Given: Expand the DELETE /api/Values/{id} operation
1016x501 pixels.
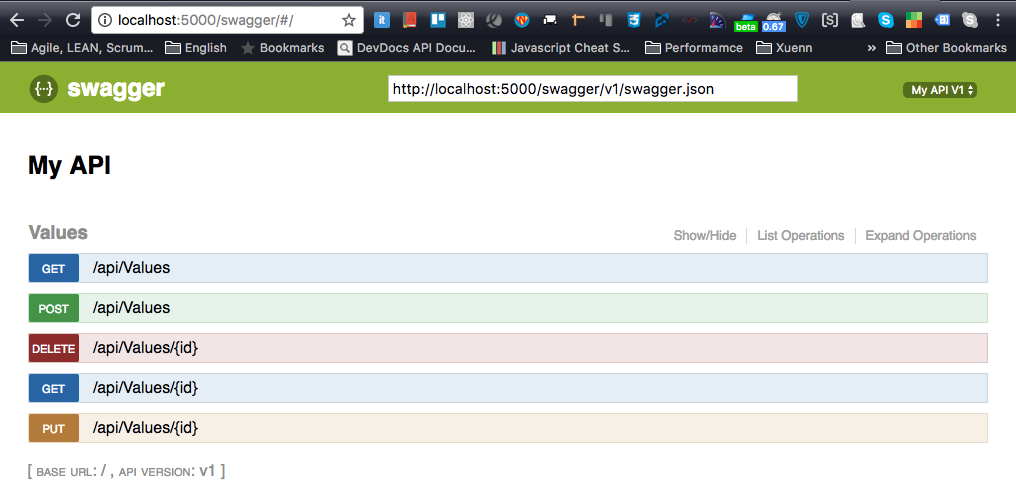Looking at the screenshot, I should tap(145, 348).
